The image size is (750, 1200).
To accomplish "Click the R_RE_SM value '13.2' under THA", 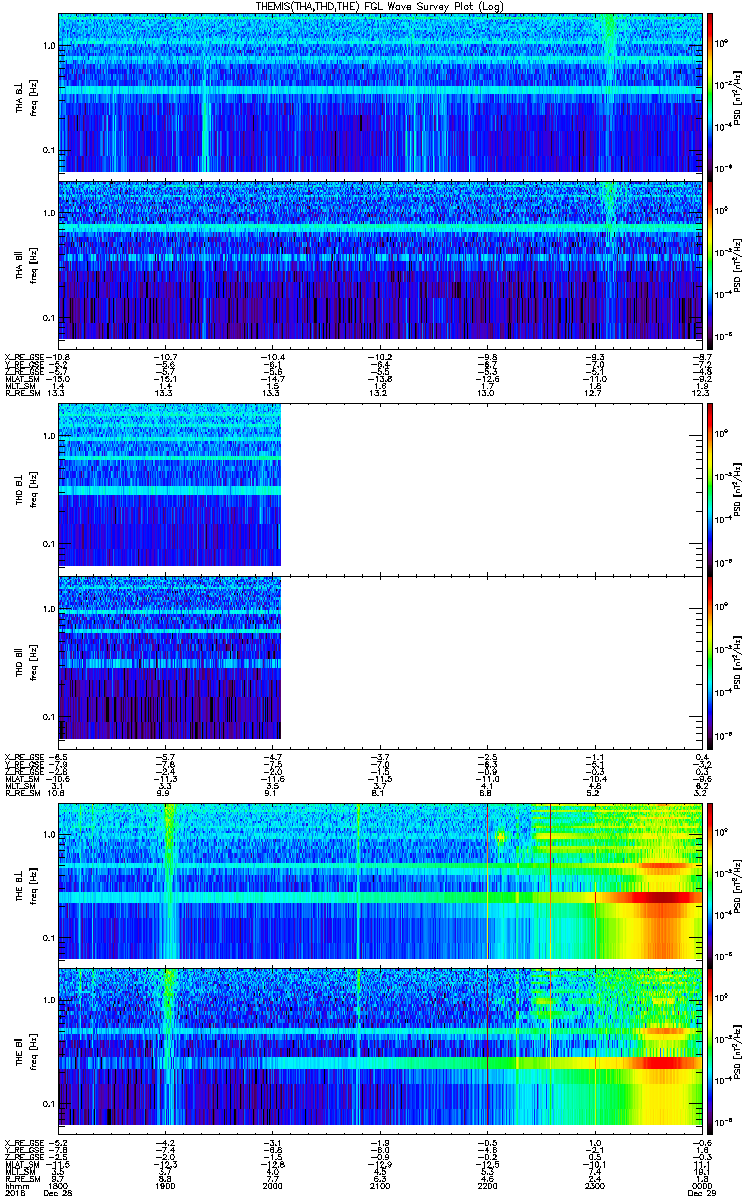I will pos(379,393).
